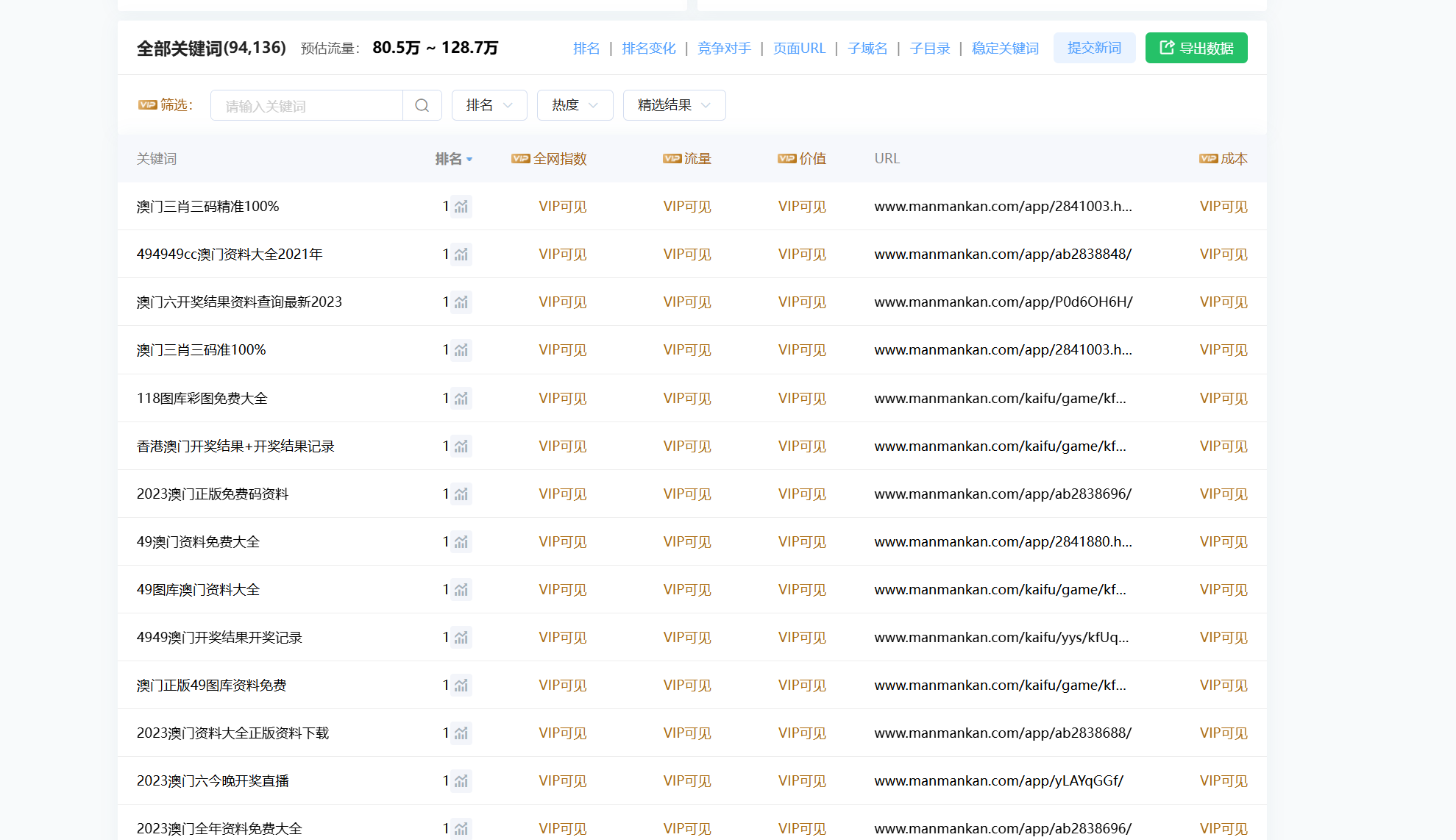Screen dimensions: 1456x840
Task: Click 全网指数 VIP可见 for 49澳门资料免费大全
Action: (x=563, y=542)
